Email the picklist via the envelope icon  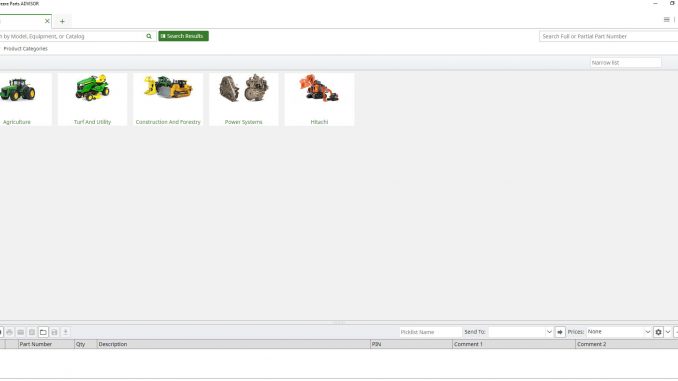pos(21,332)
